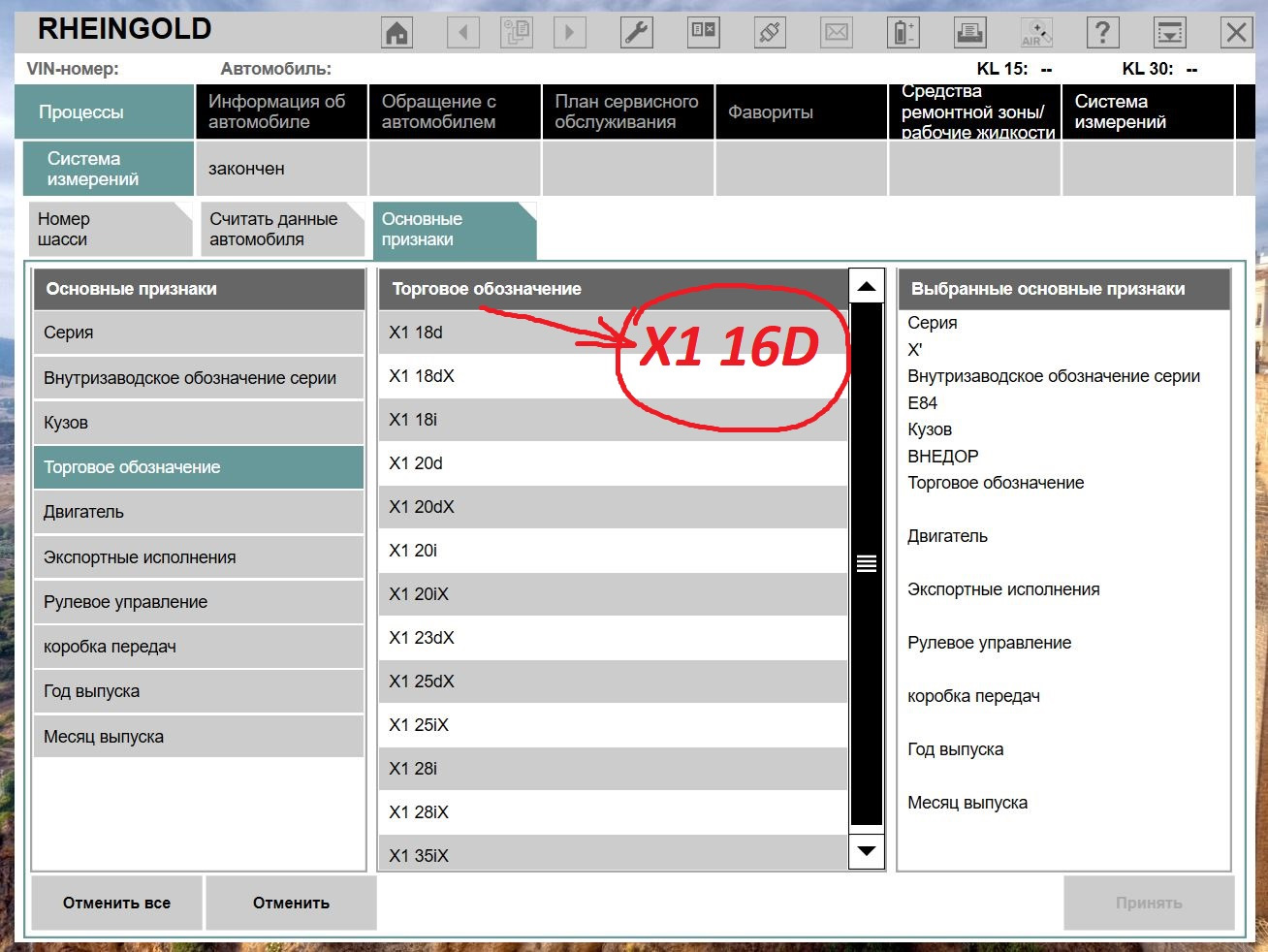Switch to the Процессы tab
This screenshot has width=1268, height=952.
[x=105, y=111]
